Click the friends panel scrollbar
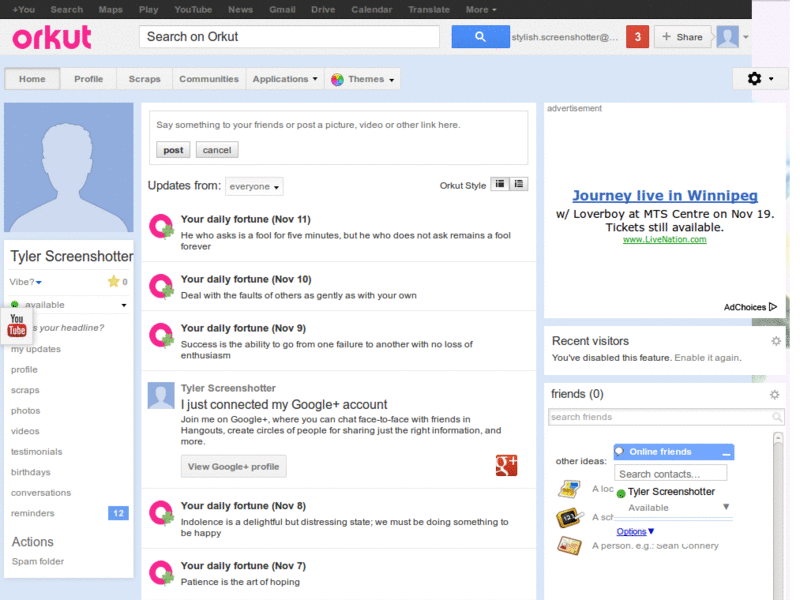The height and width of the screenshot is (600, 800). [x=778, y=515]
